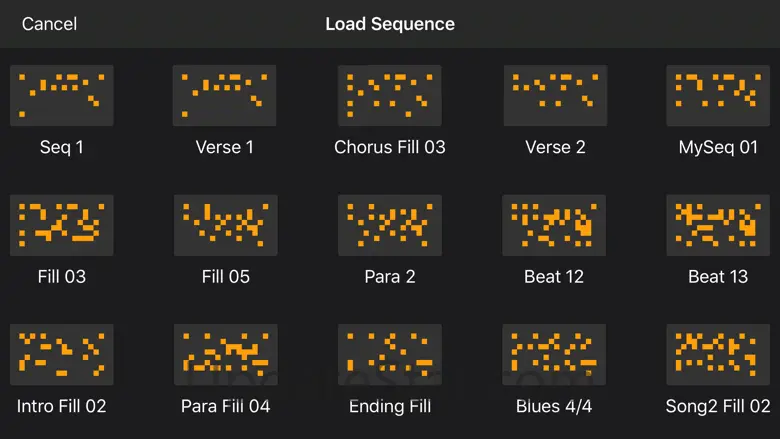This screenshot has width=780, height=439.
Task: Tap the Ending Fill text label
Action: [390, 407]
